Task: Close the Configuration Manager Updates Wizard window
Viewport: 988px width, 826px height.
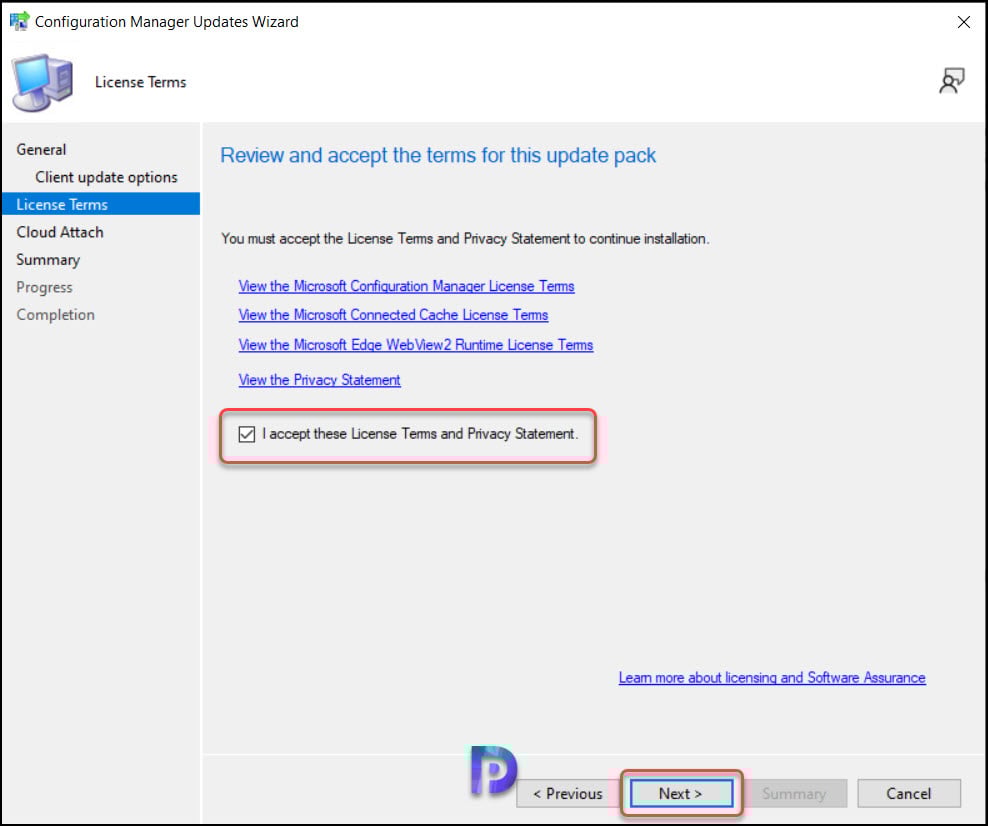Action: click(963, 22)
